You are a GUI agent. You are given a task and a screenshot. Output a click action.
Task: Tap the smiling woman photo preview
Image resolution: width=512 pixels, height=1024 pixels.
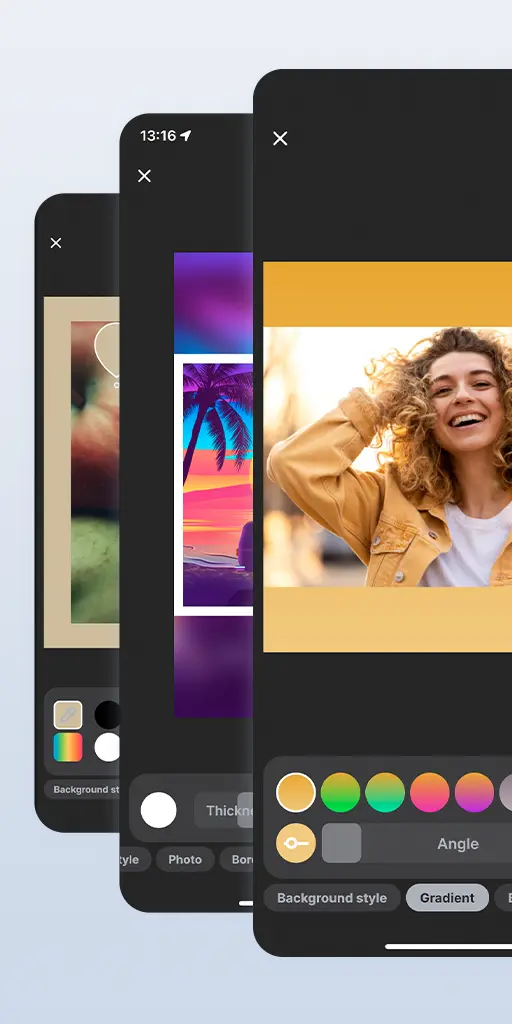tap(387, 456)
